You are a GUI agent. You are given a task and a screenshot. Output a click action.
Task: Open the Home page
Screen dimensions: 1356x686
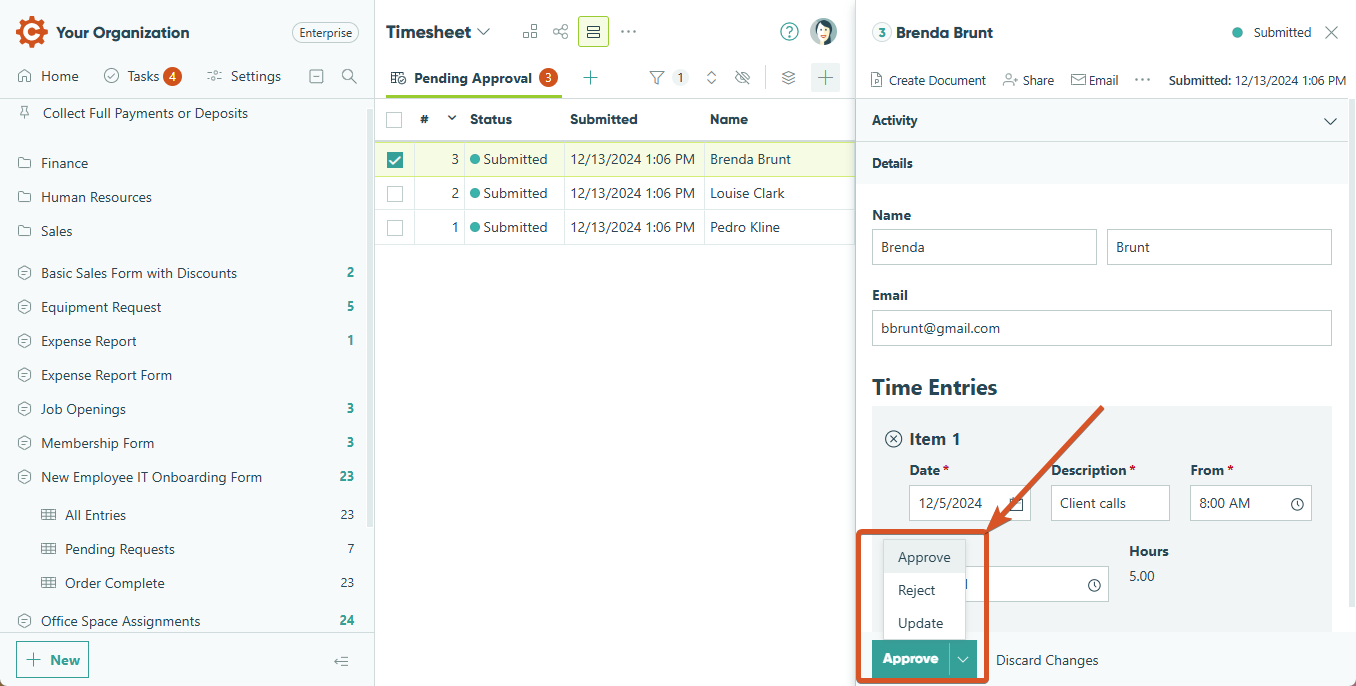click(48, 76)
